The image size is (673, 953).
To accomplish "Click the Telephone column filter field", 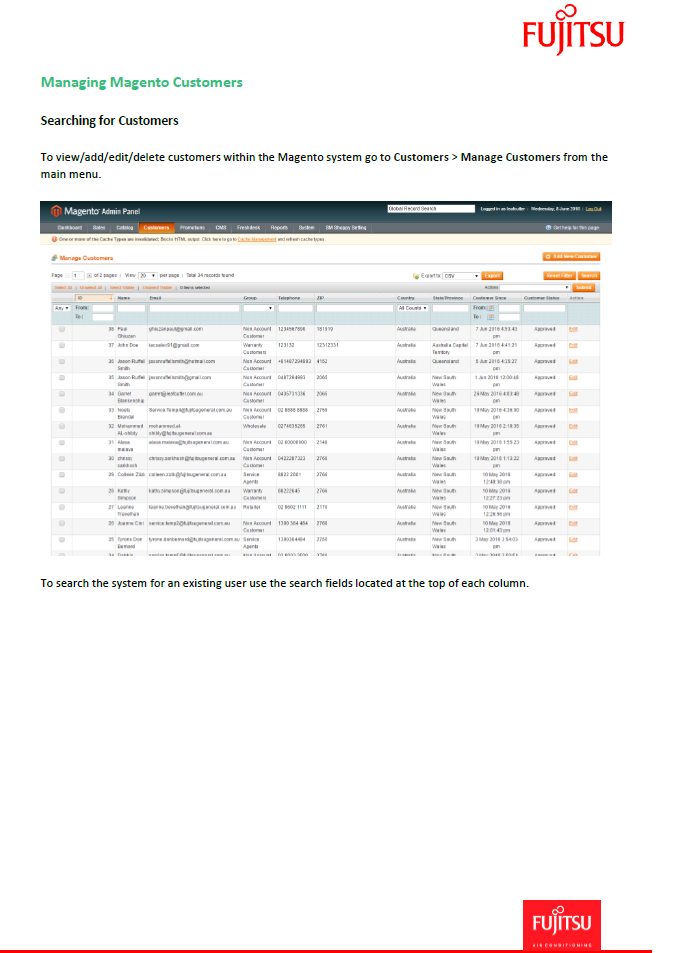I will click(295, 308).
